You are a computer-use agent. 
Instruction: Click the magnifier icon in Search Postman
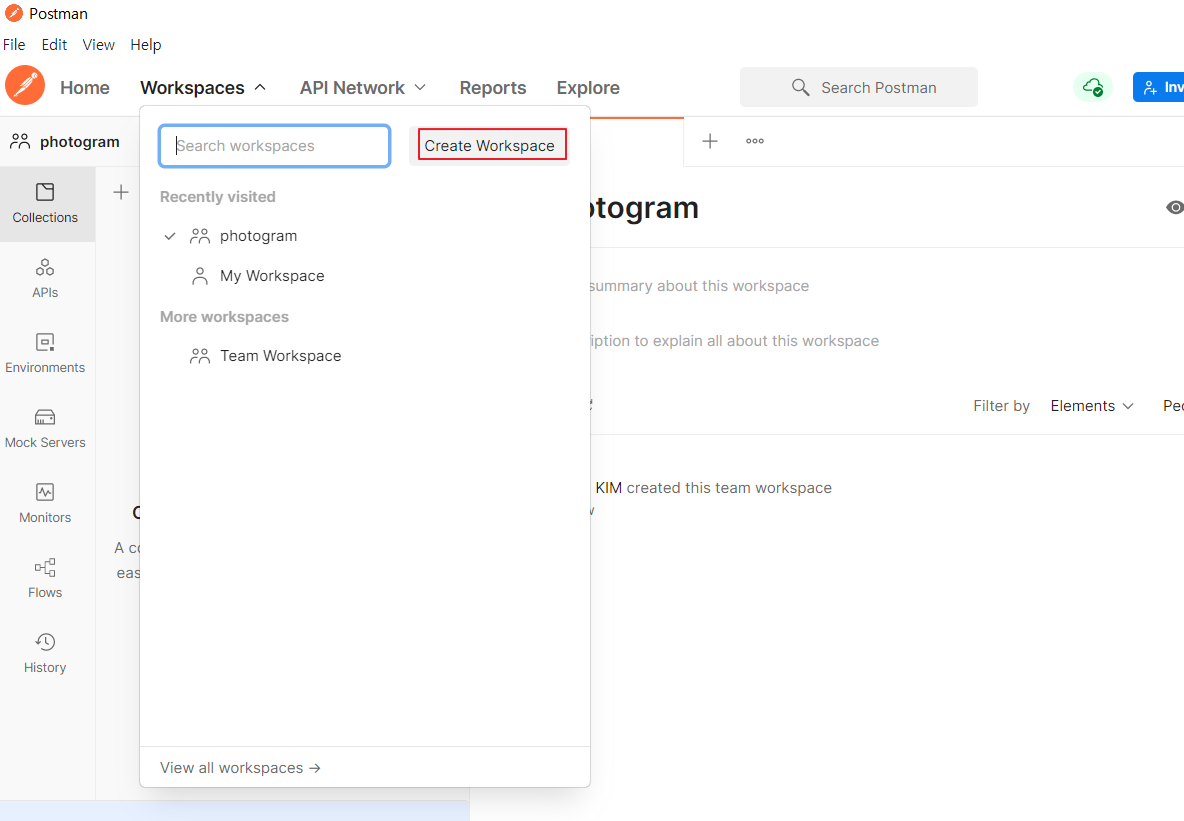tap(800, 87)
